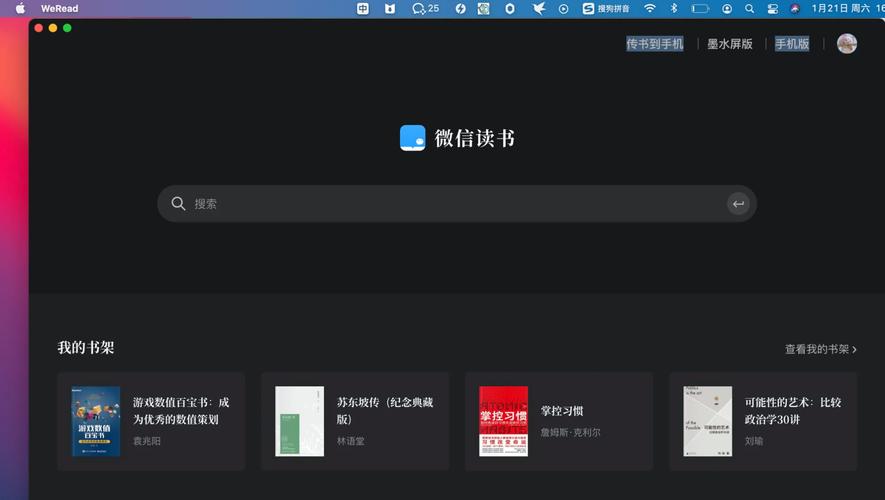This screenshot has height=500, width=885.
Task: Click the 传书到手机 link
Action: (x=655, y=43)
